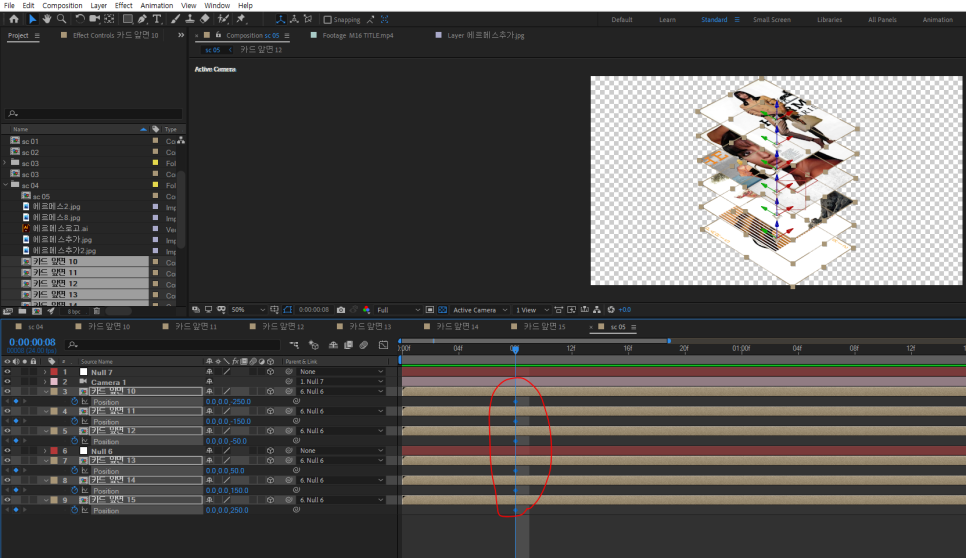Viewport: 966px width, 558px height.
Task: Open the Composition menu
Action: (x=62, y=5)
